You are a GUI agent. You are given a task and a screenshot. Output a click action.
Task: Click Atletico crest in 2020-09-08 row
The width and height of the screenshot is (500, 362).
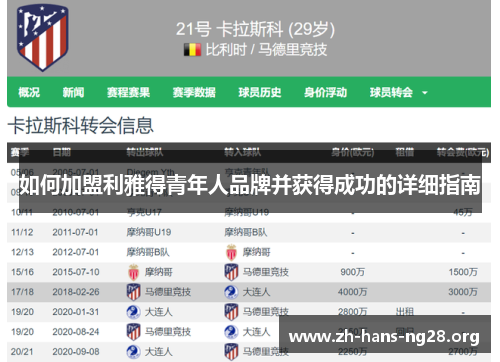(x=231, y=352)
